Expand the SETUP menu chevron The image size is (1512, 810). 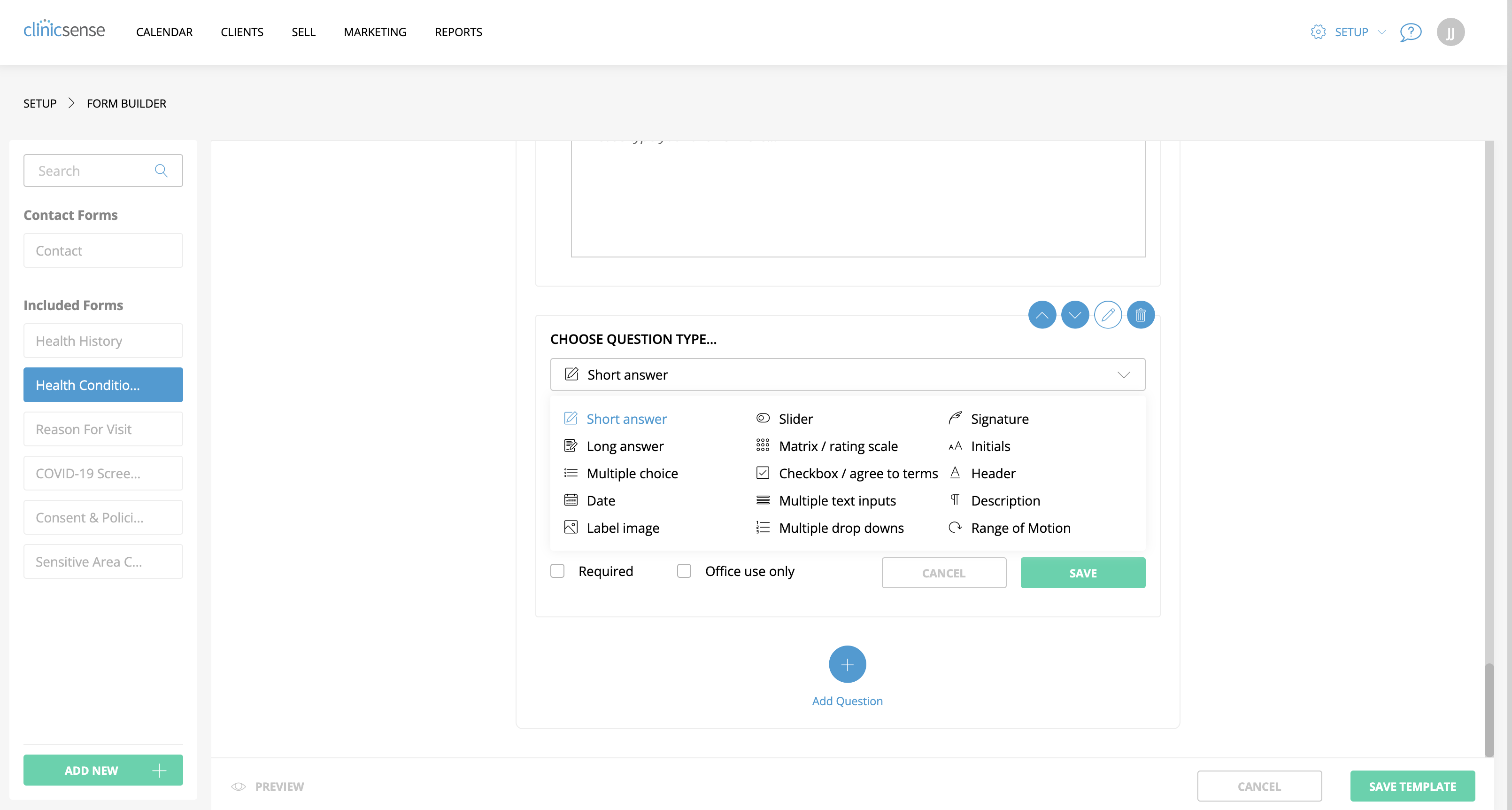tap(1381, 32)
